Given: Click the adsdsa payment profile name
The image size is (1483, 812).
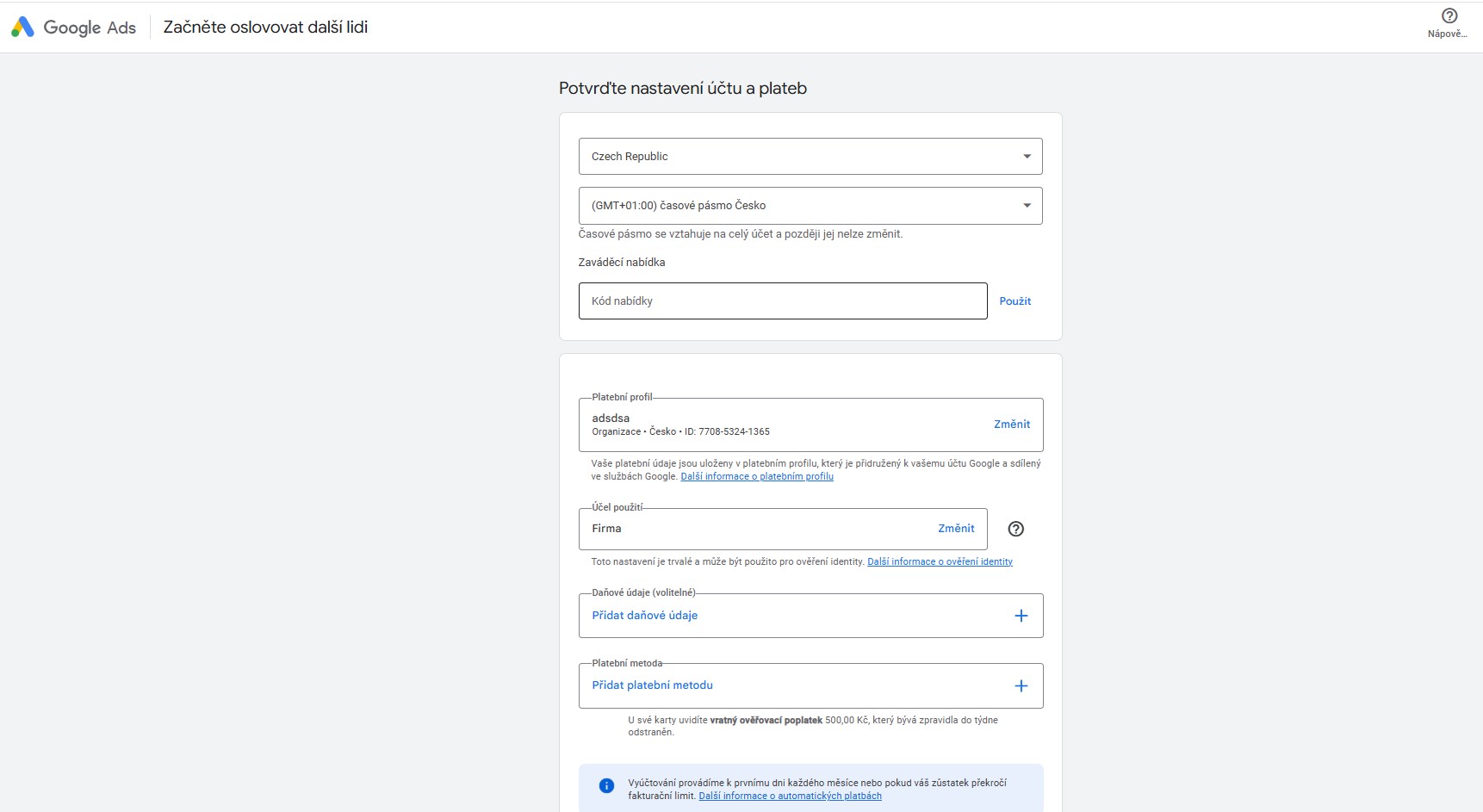Looking at the screenshot, I should tap(611, 418).
